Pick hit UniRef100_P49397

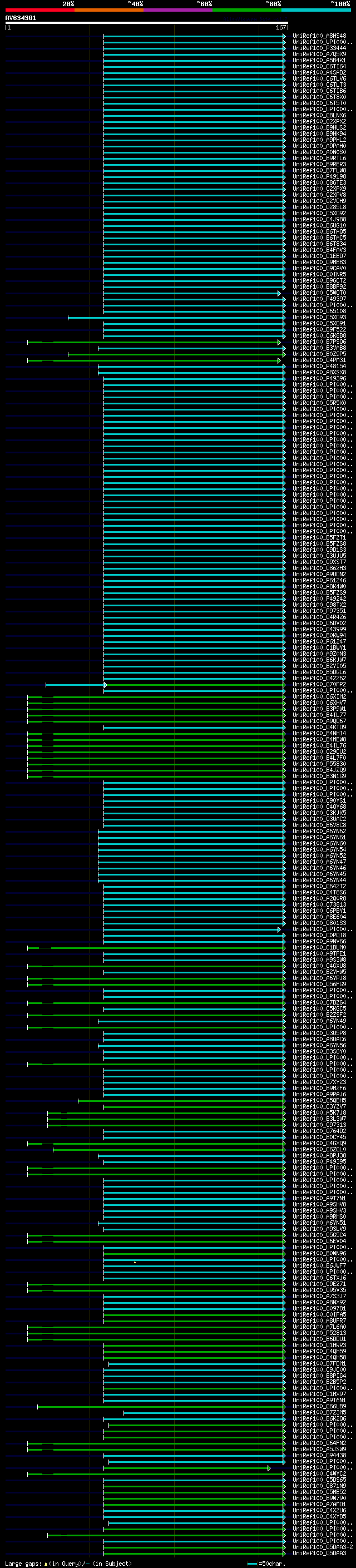click(319, 299)
